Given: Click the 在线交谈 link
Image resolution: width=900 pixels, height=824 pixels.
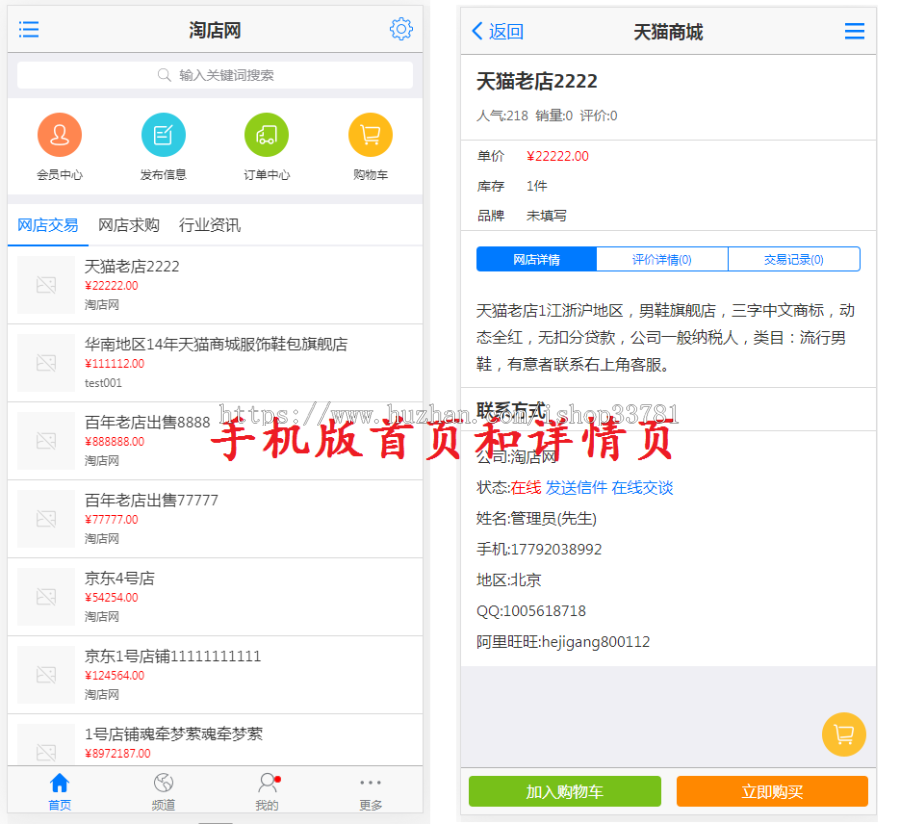Looking at the screenshot, I should 642,488.
